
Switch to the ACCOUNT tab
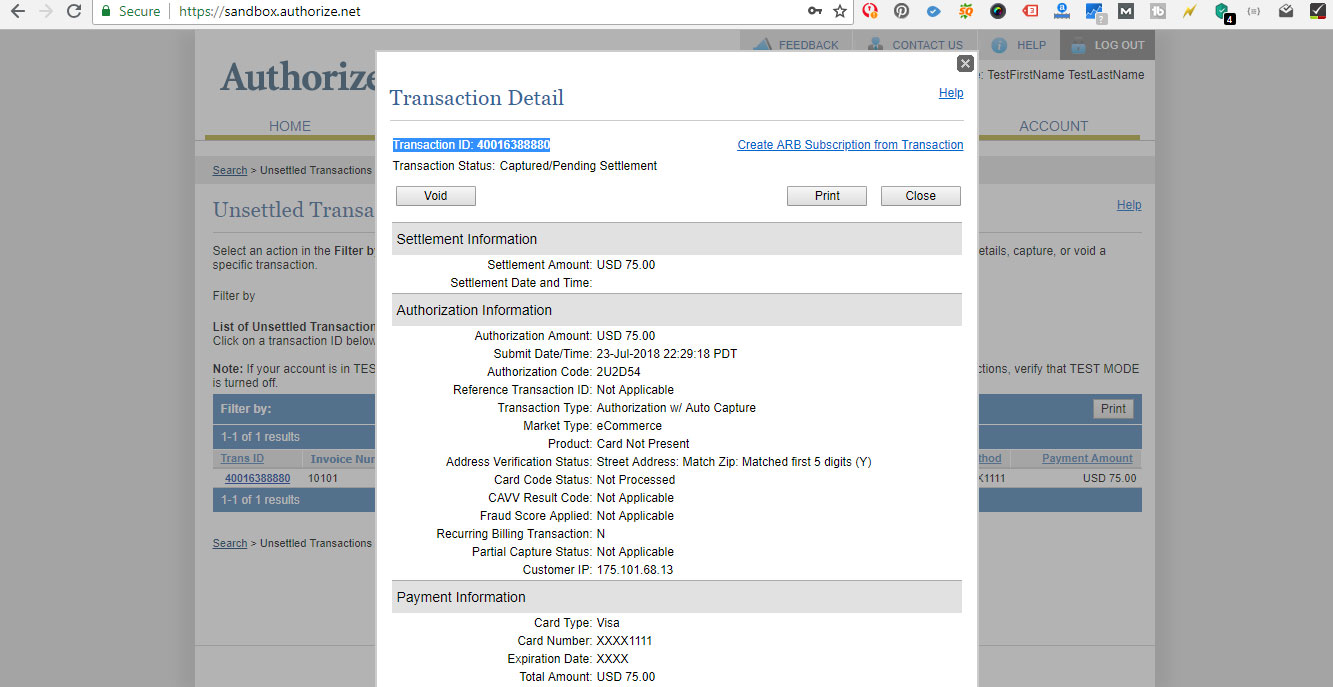pos(1053,126)
